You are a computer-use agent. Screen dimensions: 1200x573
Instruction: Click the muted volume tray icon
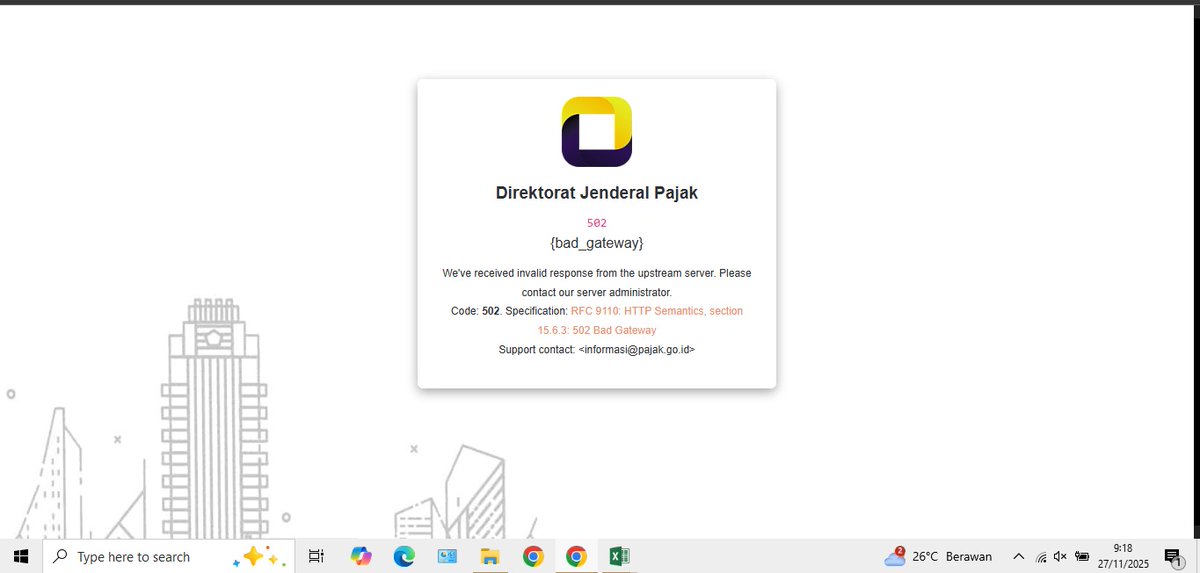coord(1061,557)
